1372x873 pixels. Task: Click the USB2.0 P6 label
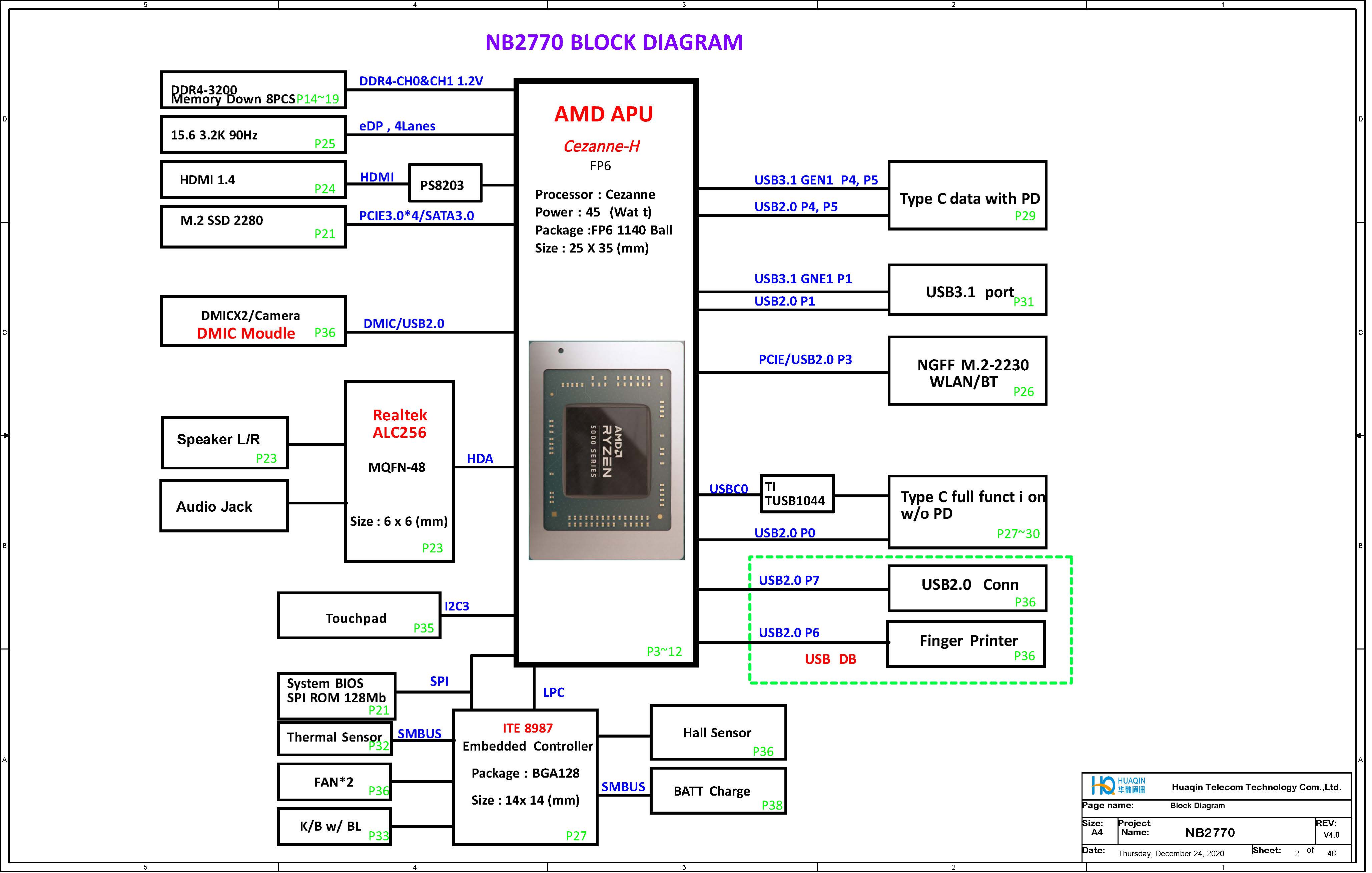coord(789,632)
